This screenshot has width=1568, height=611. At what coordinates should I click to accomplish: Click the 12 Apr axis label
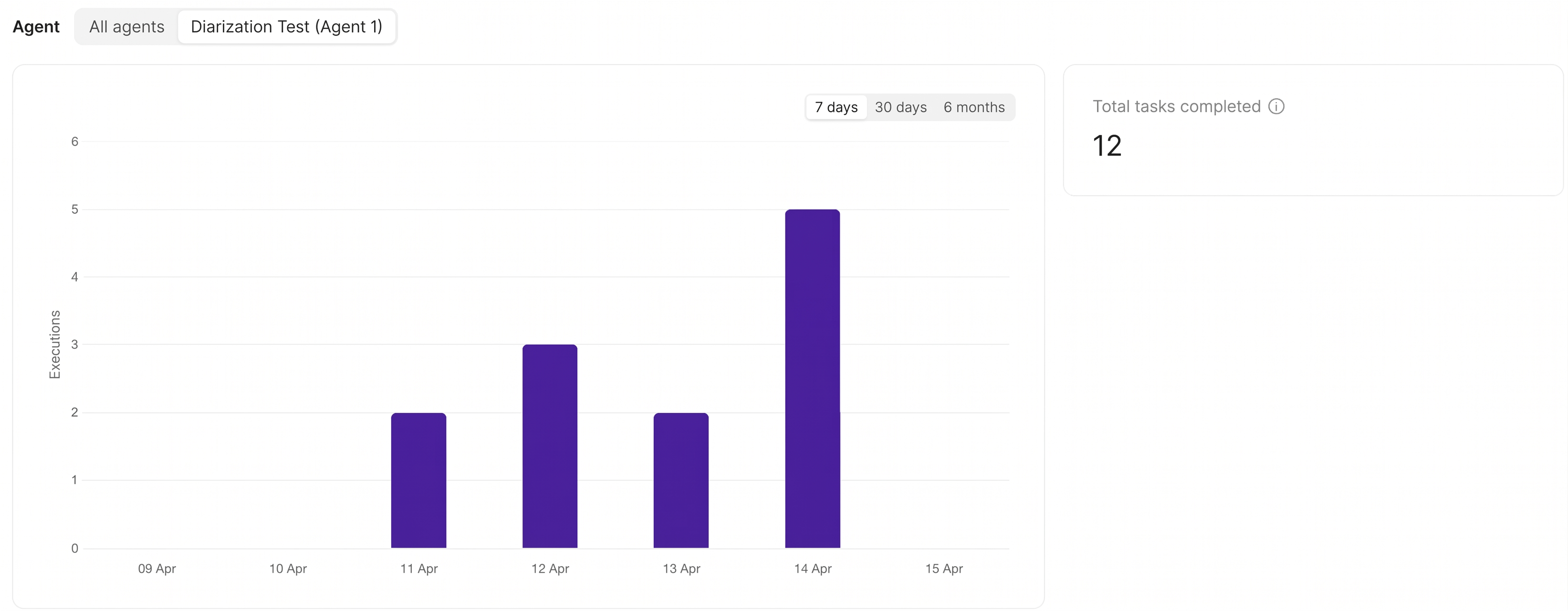(550, 569)
